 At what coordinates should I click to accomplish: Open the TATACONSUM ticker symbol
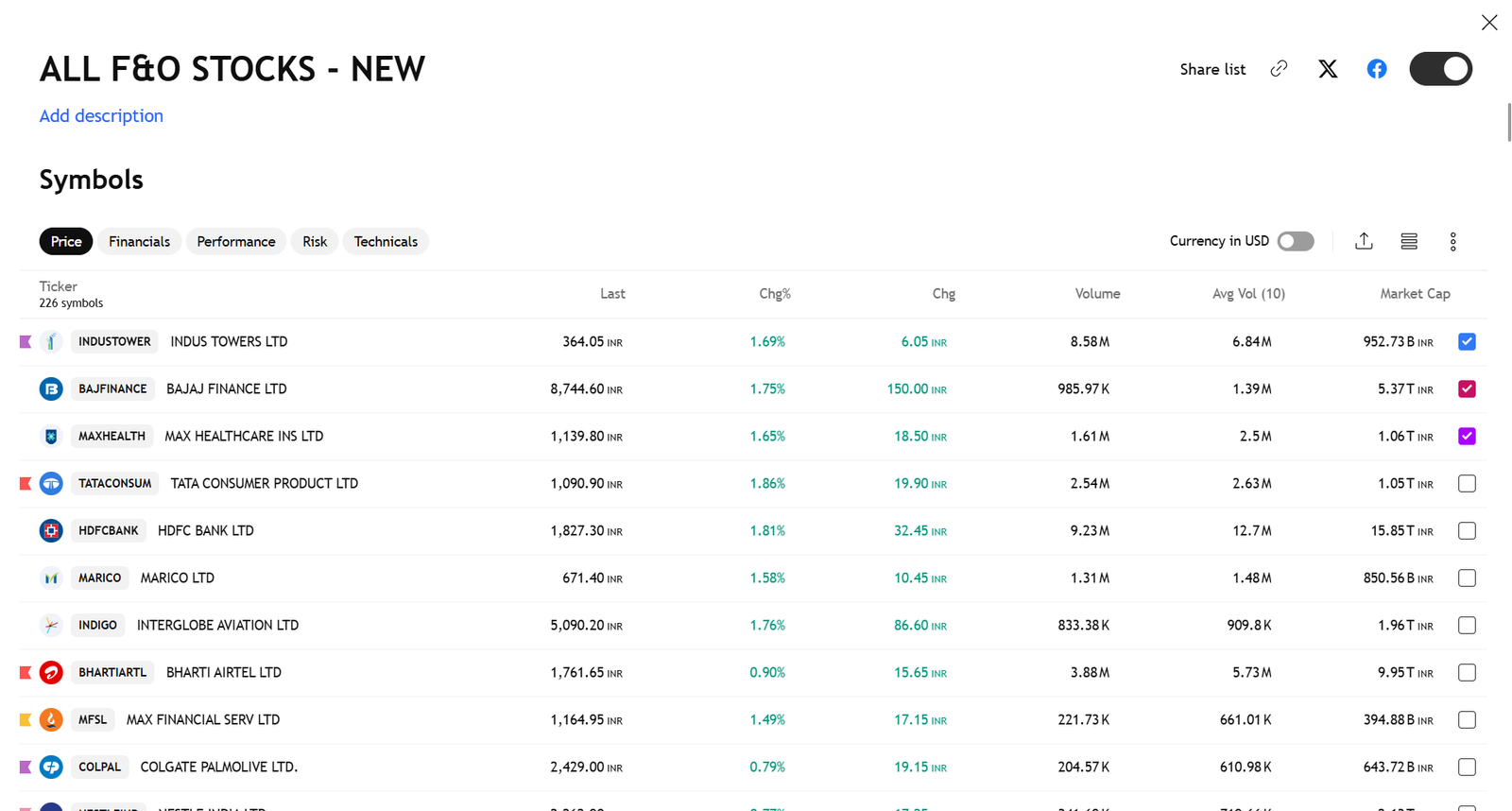(114, 483)
